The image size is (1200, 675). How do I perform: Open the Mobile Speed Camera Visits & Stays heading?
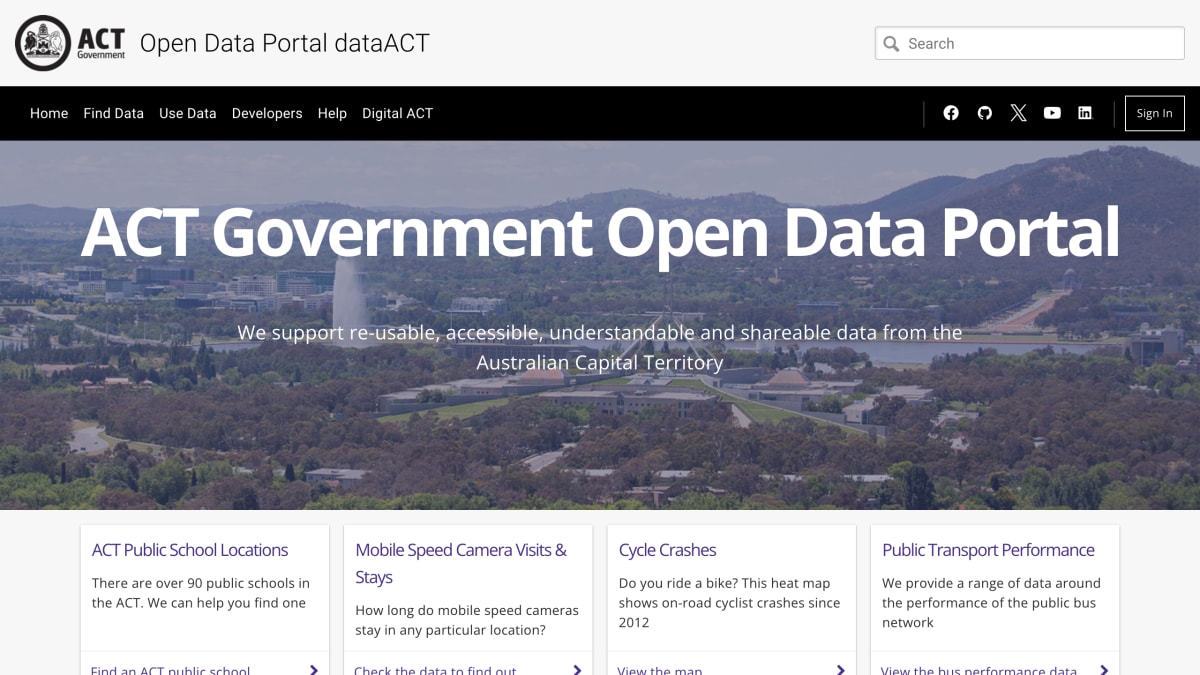[461, 563]
